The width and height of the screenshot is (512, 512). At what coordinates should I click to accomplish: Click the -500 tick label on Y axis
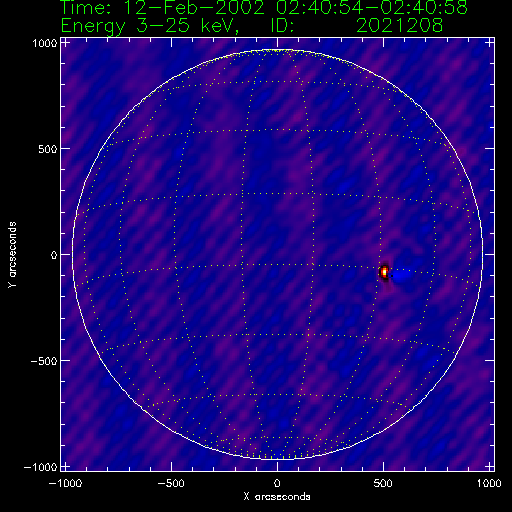coord(44,361)
